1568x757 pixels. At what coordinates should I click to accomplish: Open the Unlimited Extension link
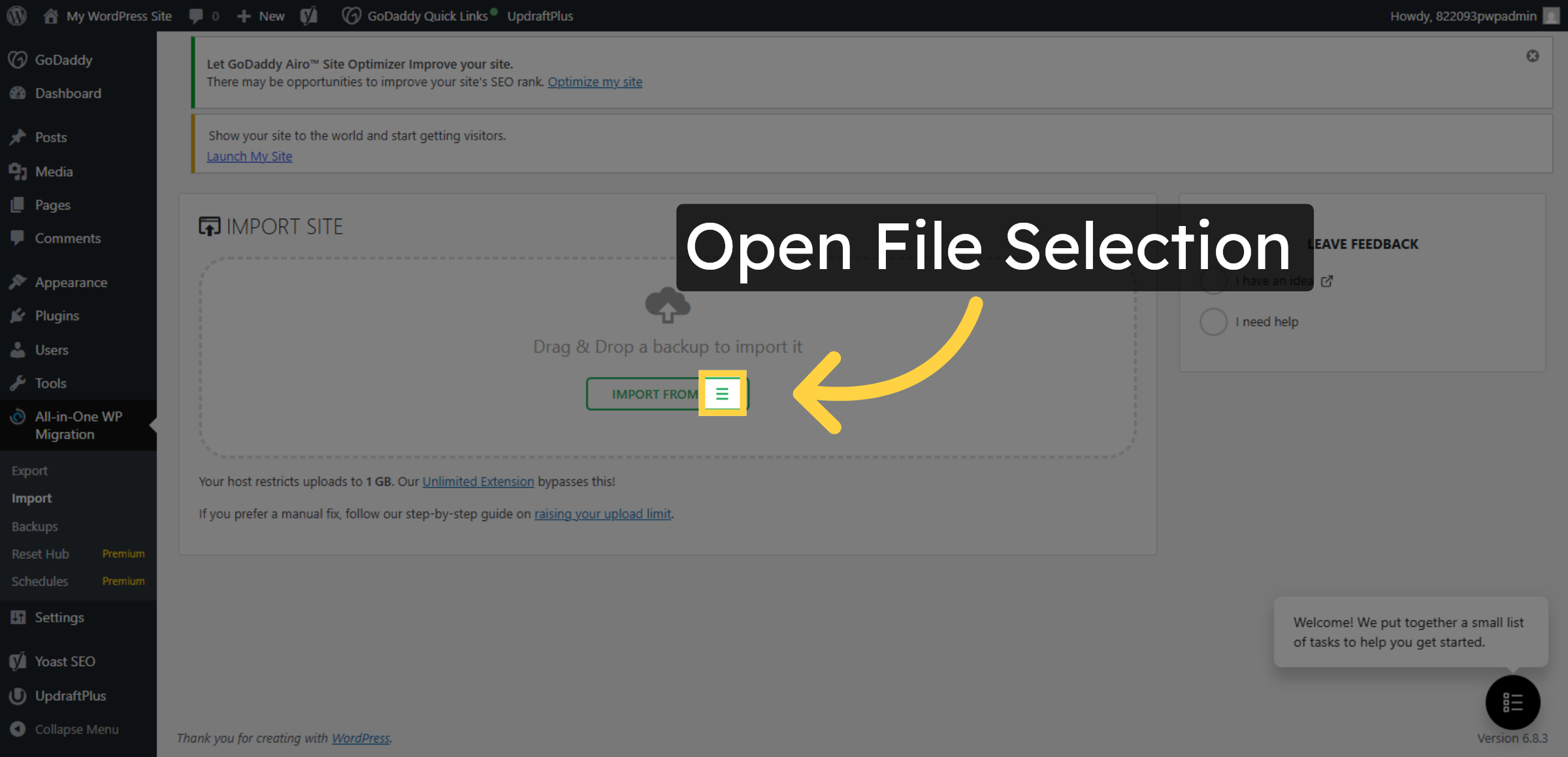click(x=478, y=481)
